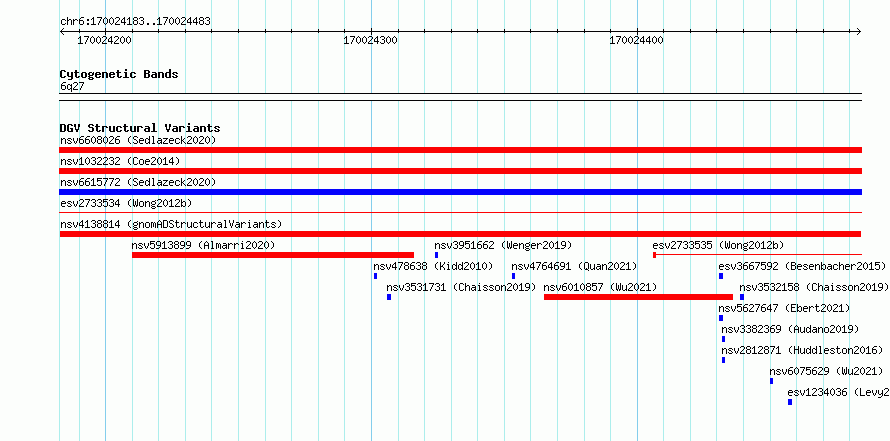Click the blue marker under nsv6075629
Image resolution: width=890 pixels, height=441 pixels.
(771, 381)
